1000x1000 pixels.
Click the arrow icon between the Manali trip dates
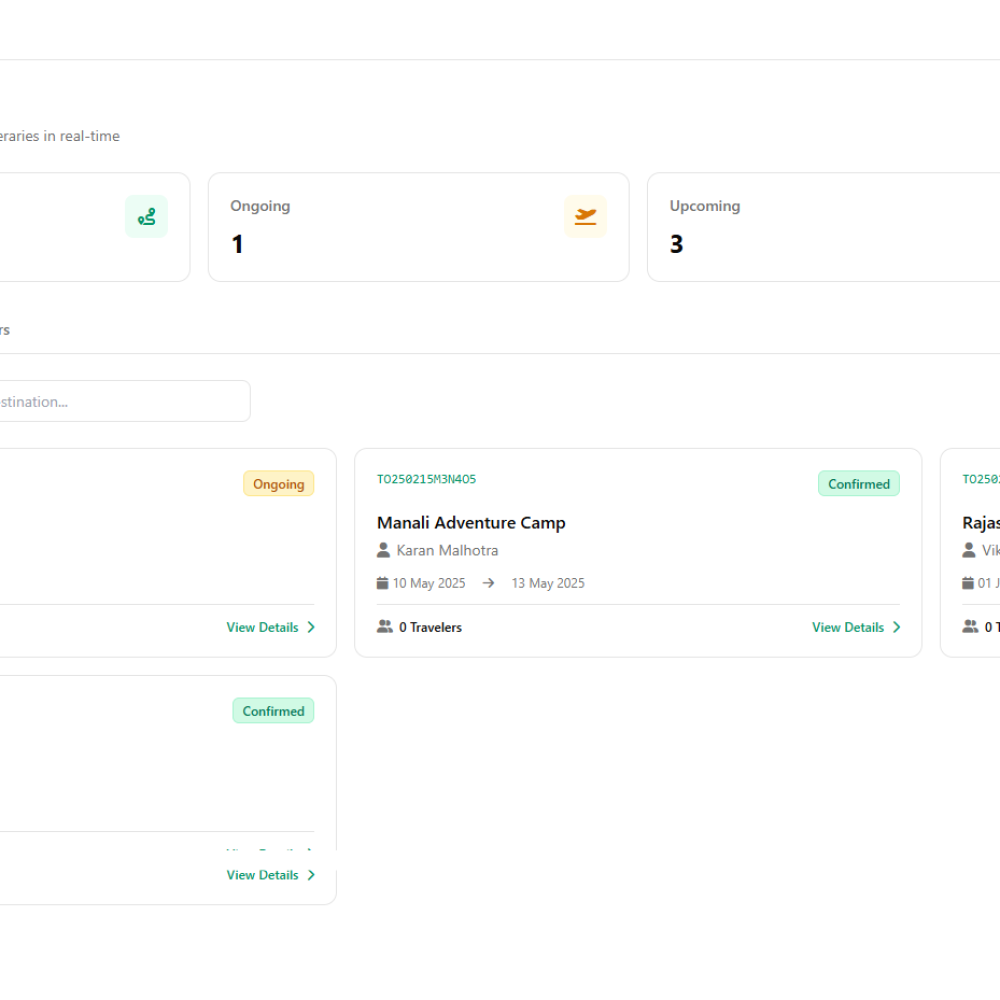click(489, 583)
